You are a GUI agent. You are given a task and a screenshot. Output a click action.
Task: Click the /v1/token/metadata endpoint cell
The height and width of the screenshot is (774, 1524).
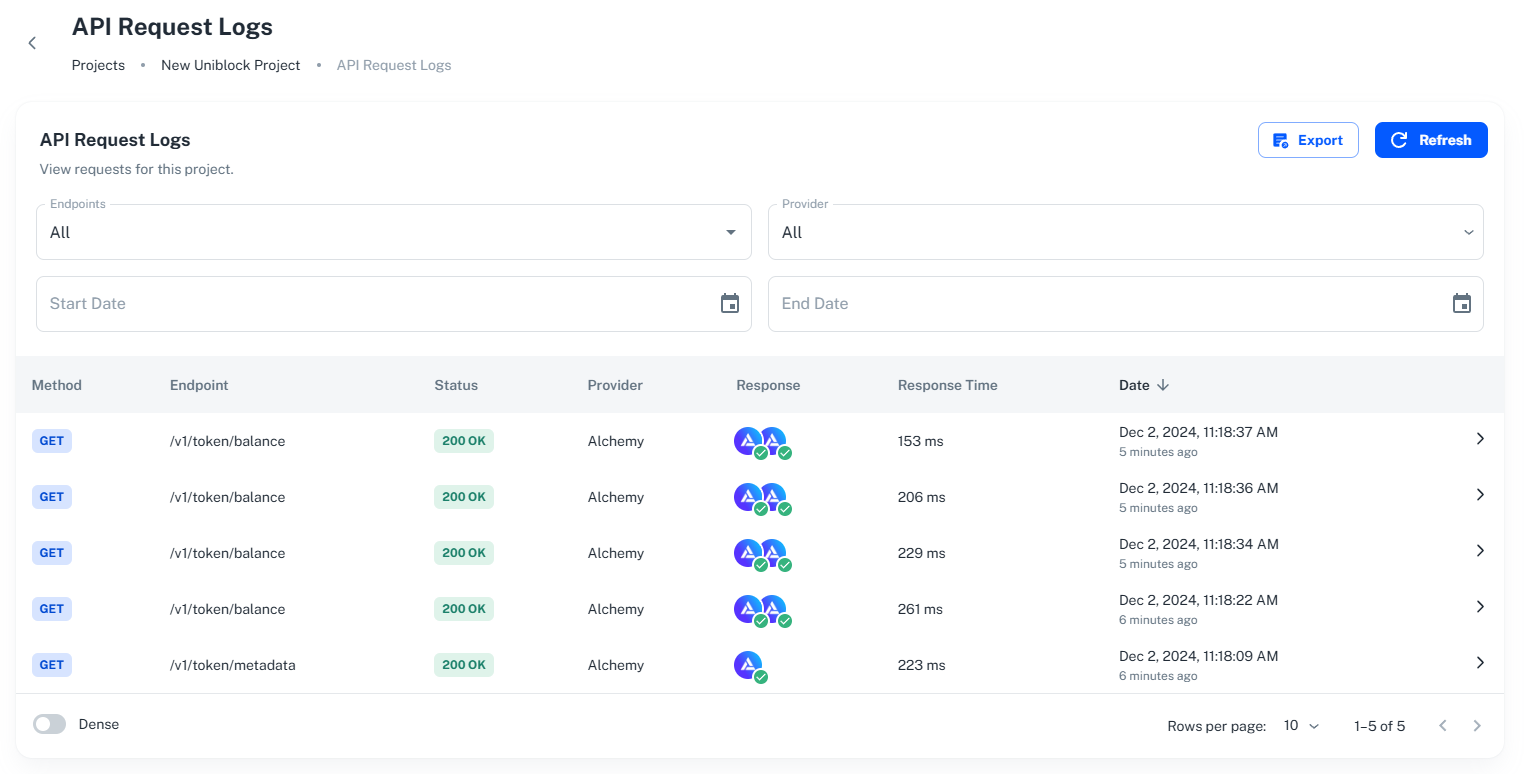(x=233, y=665)
